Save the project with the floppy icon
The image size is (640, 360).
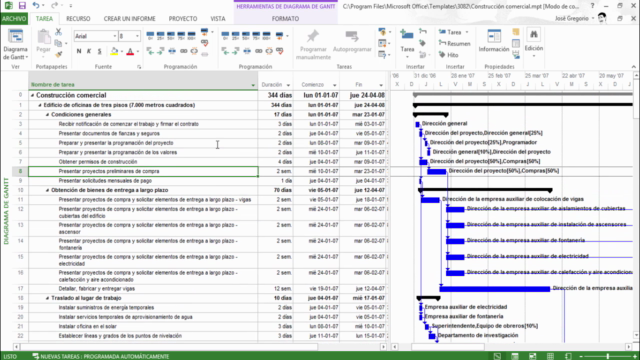22,6
